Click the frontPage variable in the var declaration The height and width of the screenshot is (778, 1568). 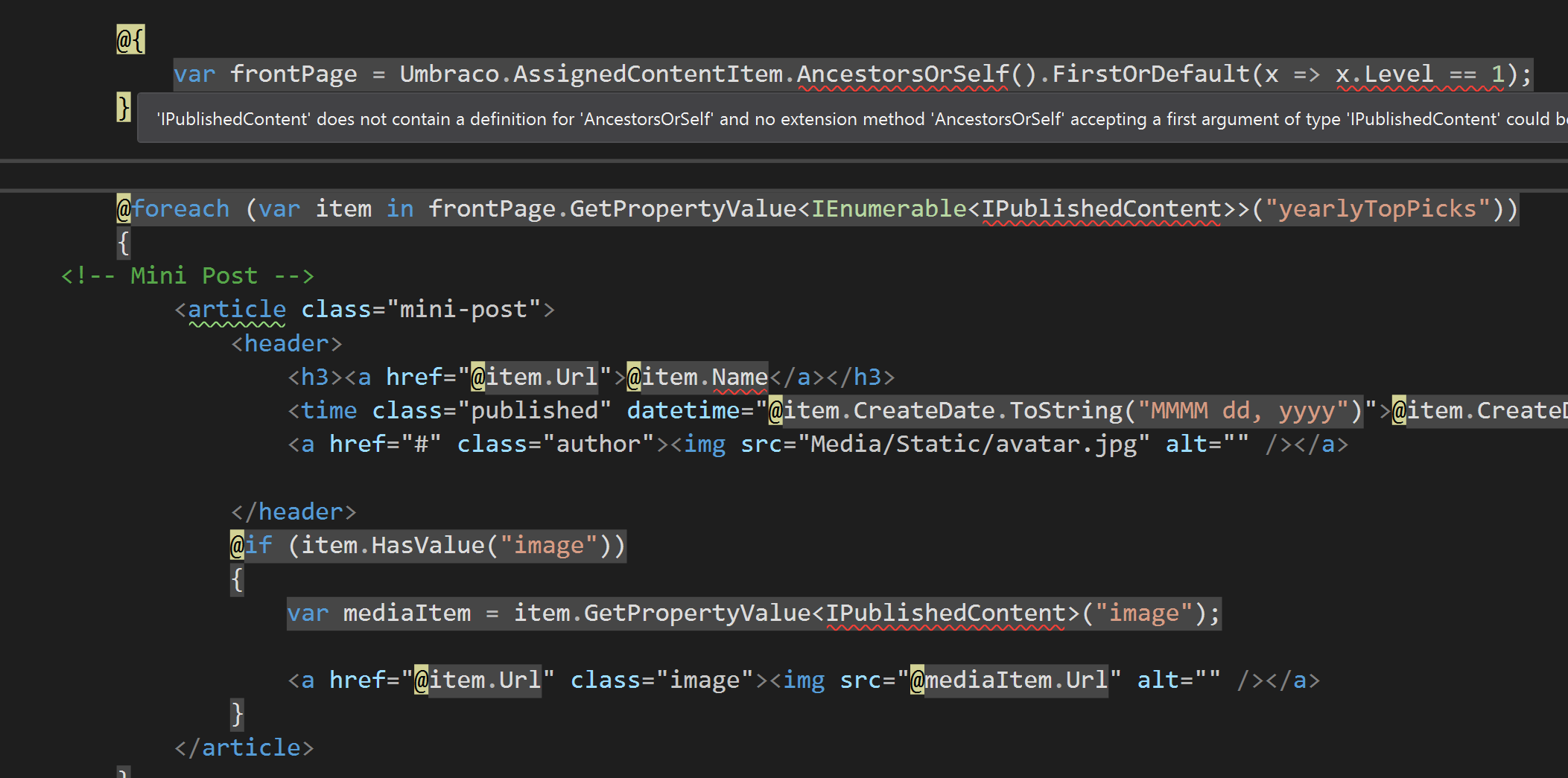[x=293, y=74]
